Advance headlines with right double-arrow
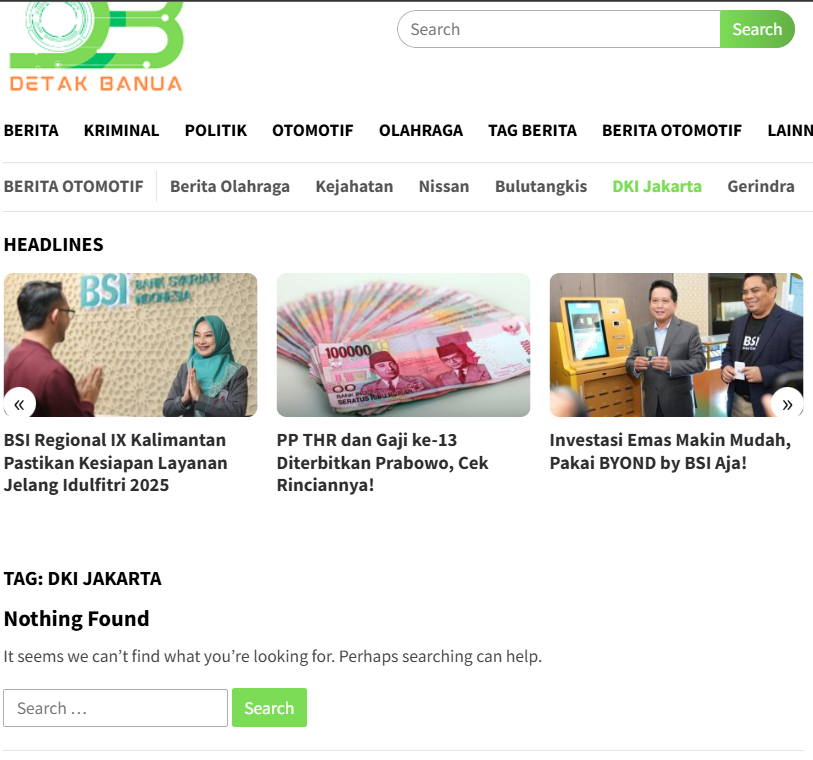This screenshot has height=760, width=813. [x=787, y=404]
